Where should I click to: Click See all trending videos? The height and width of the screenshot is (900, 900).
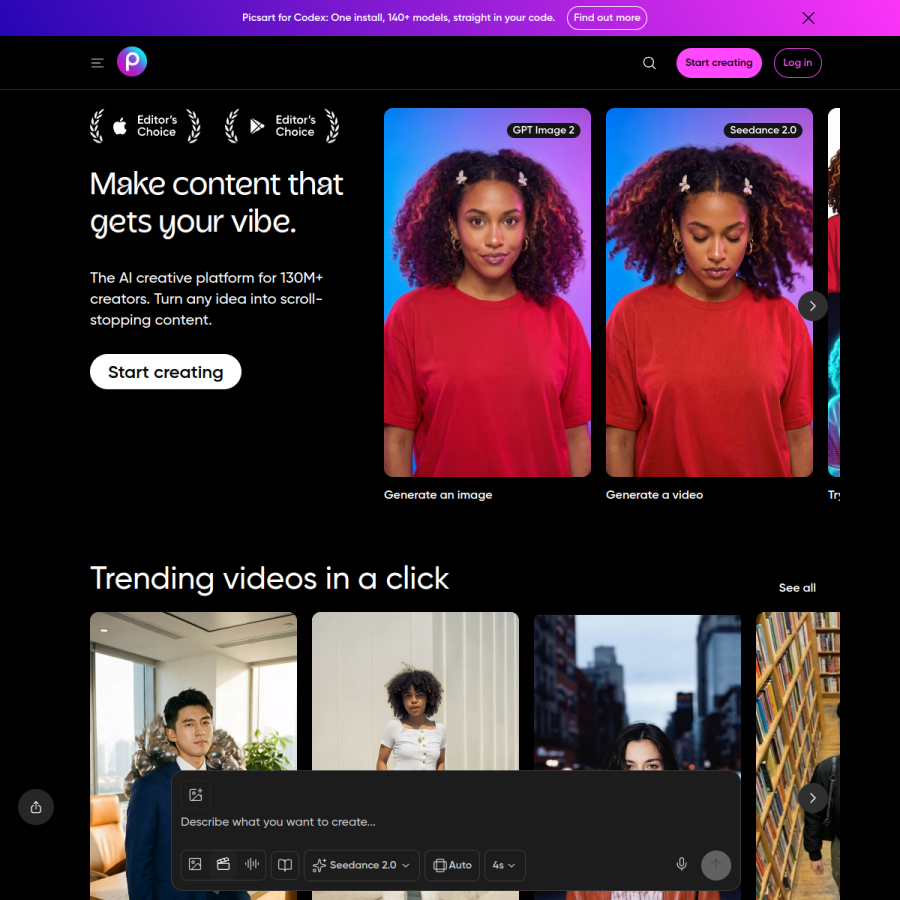[797, 588]
